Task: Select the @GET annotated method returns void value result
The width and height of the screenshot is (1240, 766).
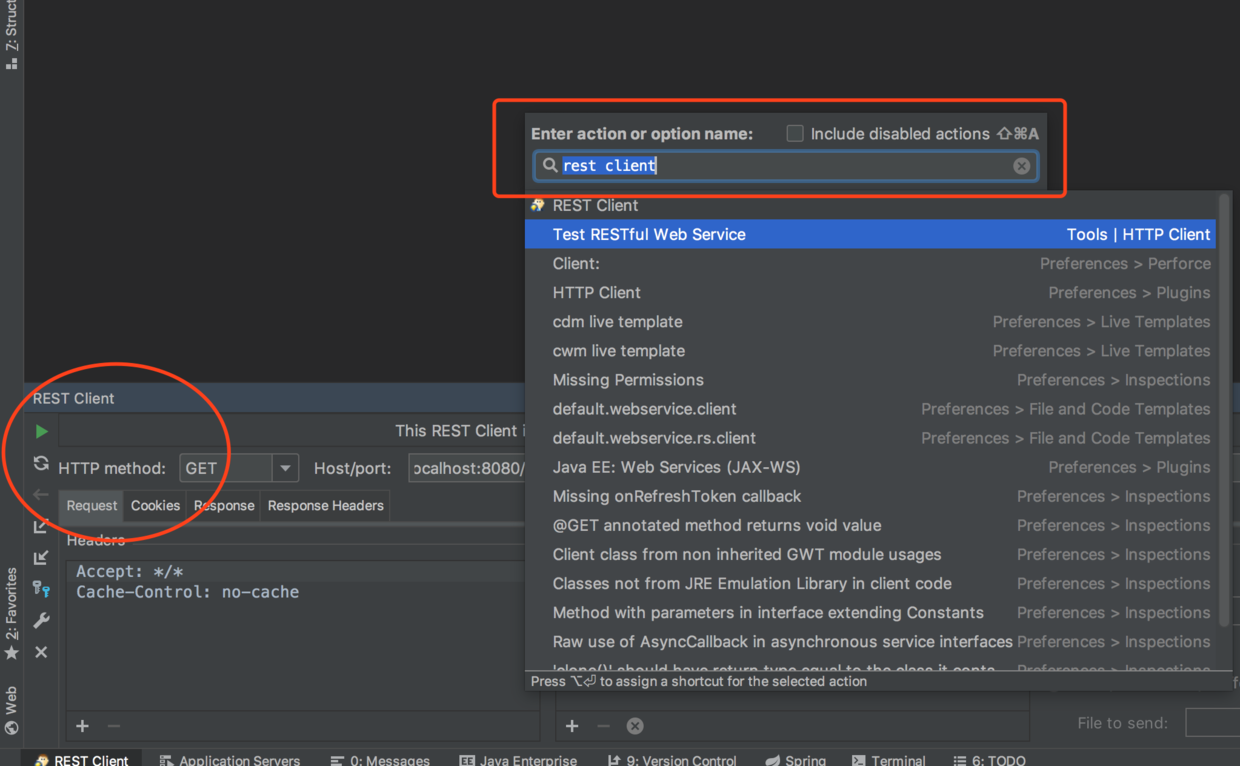Action: tap(870, 524)
